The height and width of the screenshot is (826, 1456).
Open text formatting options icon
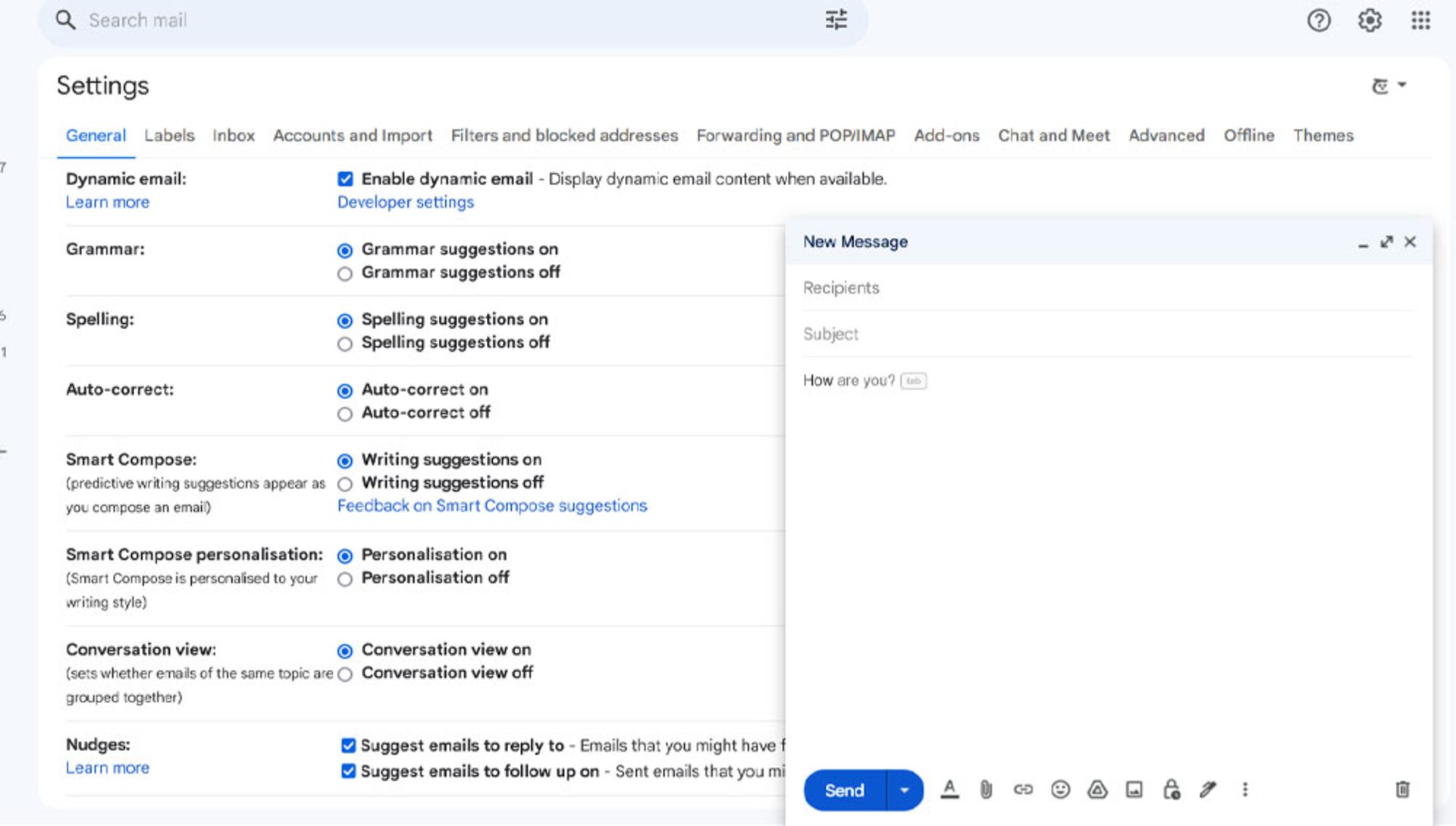(949, 790)
